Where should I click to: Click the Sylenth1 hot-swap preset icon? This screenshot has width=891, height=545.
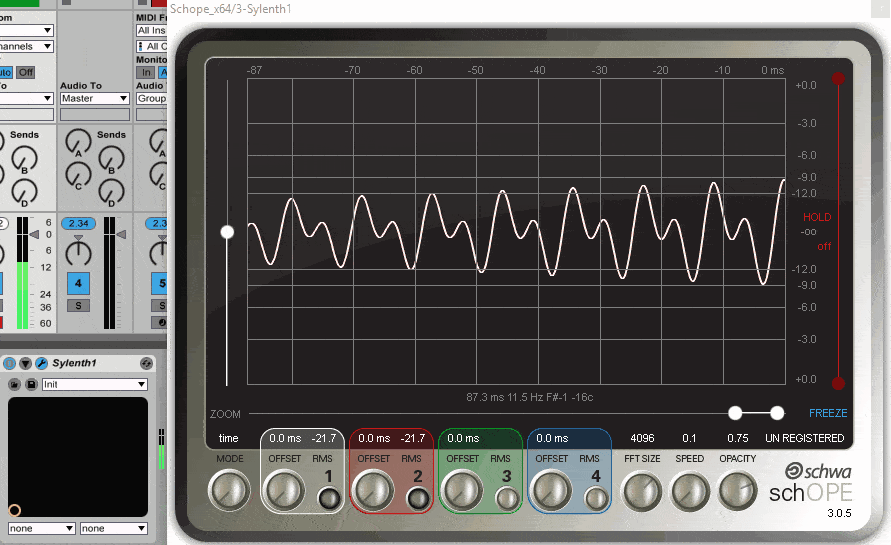pyautogui.click(x=146, y=363)
